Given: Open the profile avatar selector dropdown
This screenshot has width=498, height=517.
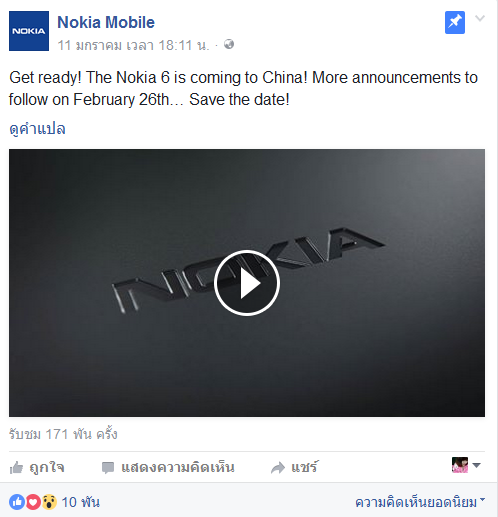Looking at the screenshot, I should [x=466, y=465].
